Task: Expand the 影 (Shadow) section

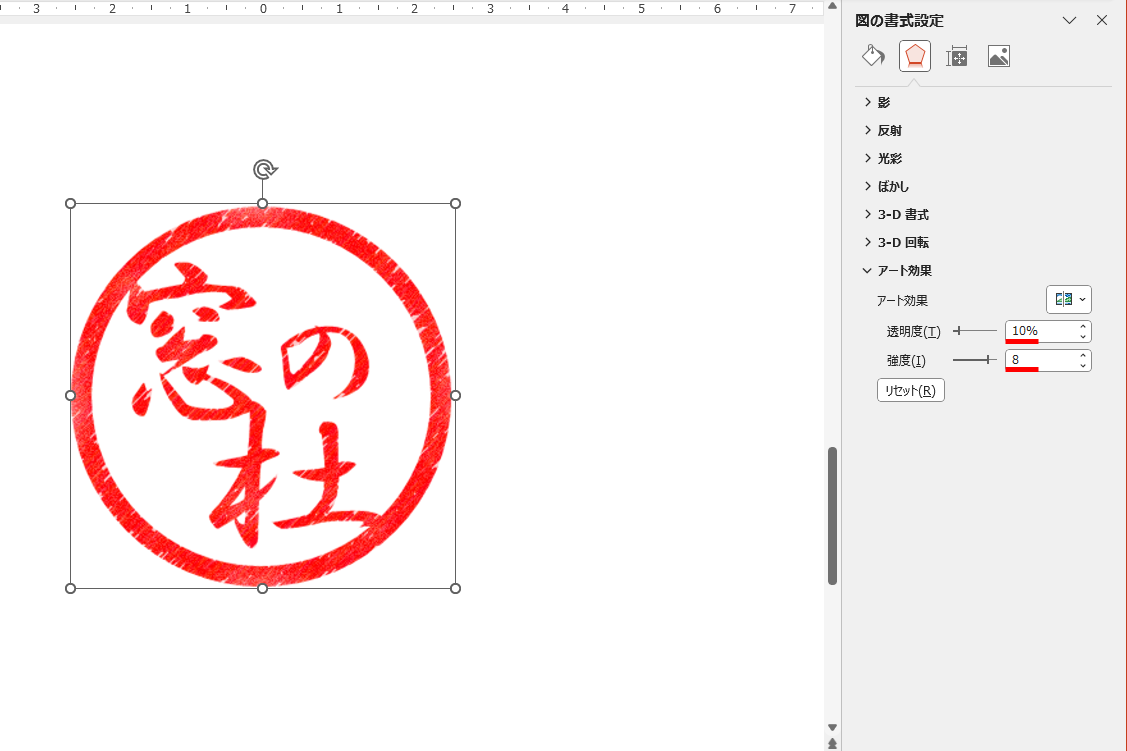Action: tap(884, 101)
